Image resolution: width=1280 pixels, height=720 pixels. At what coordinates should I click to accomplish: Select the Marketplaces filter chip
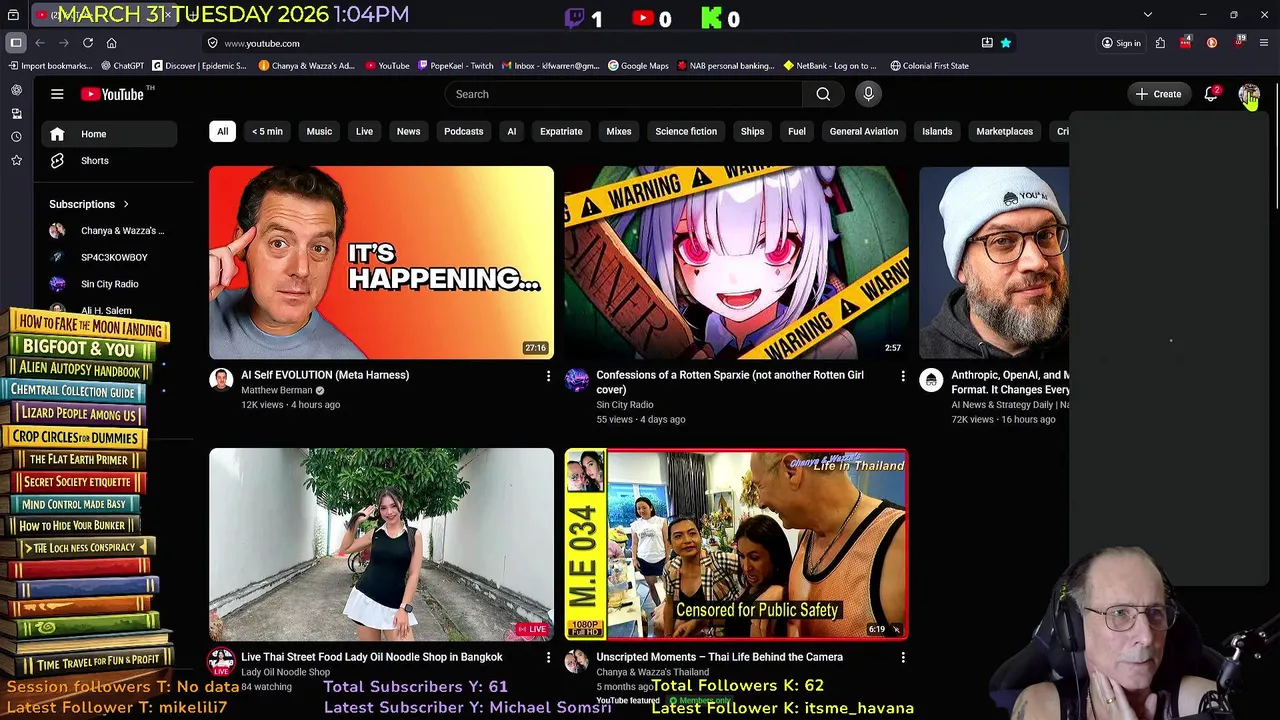pyautogui.click(x=1004, y=131)
